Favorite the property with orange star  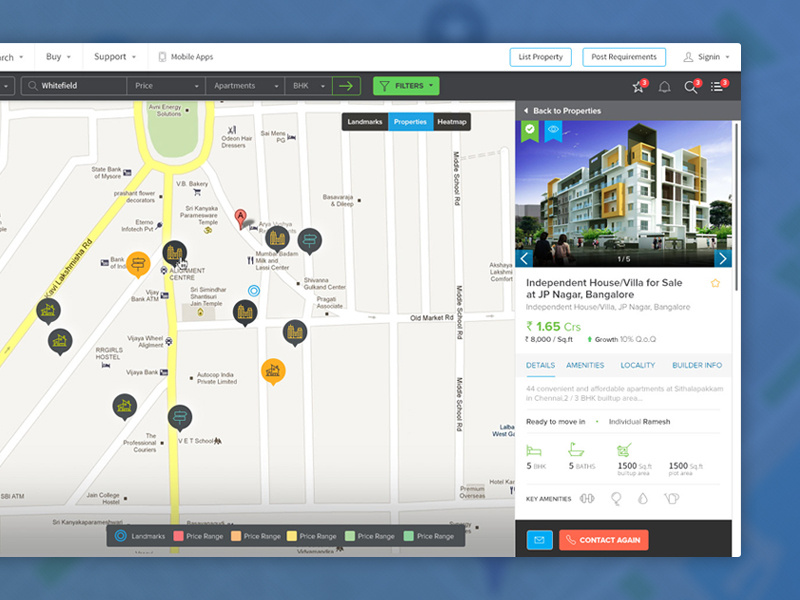point(715,283)
